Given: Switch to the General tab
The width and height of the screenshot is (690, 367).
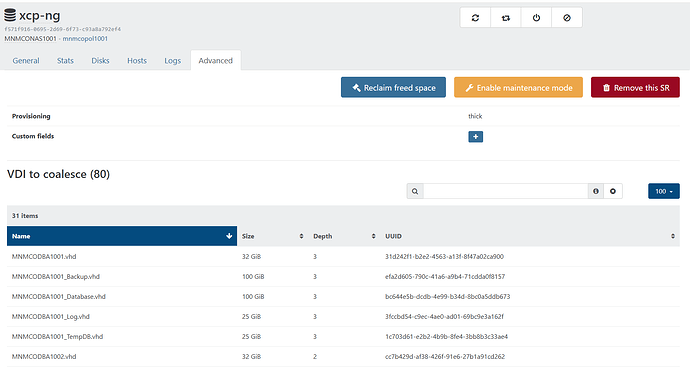Looking at the screenshot, I should pyautogui.click(x=26, y=61).
